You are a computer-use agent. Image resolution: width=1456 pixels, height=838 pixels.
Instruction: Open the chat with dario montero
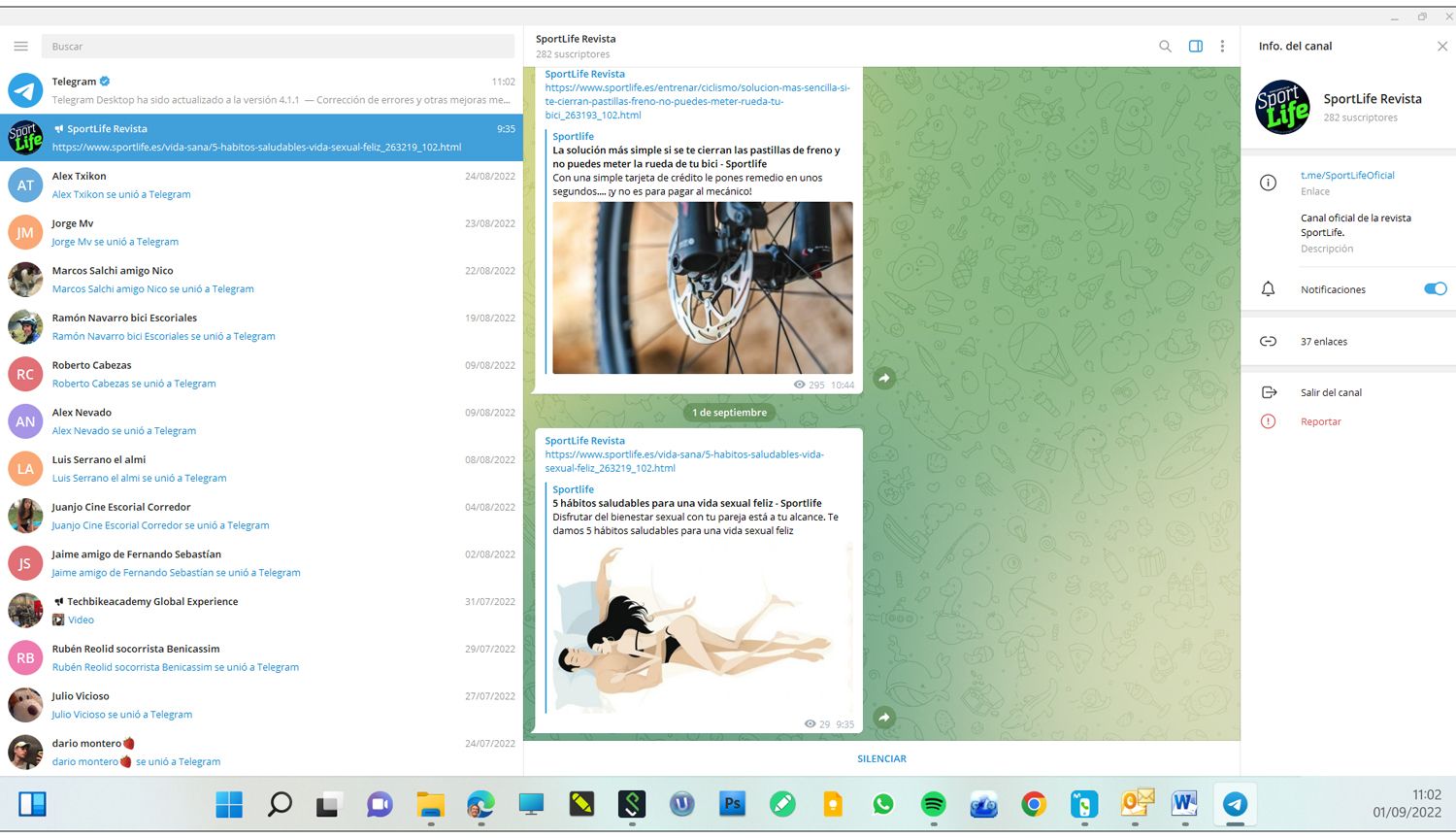click(261, 753)
